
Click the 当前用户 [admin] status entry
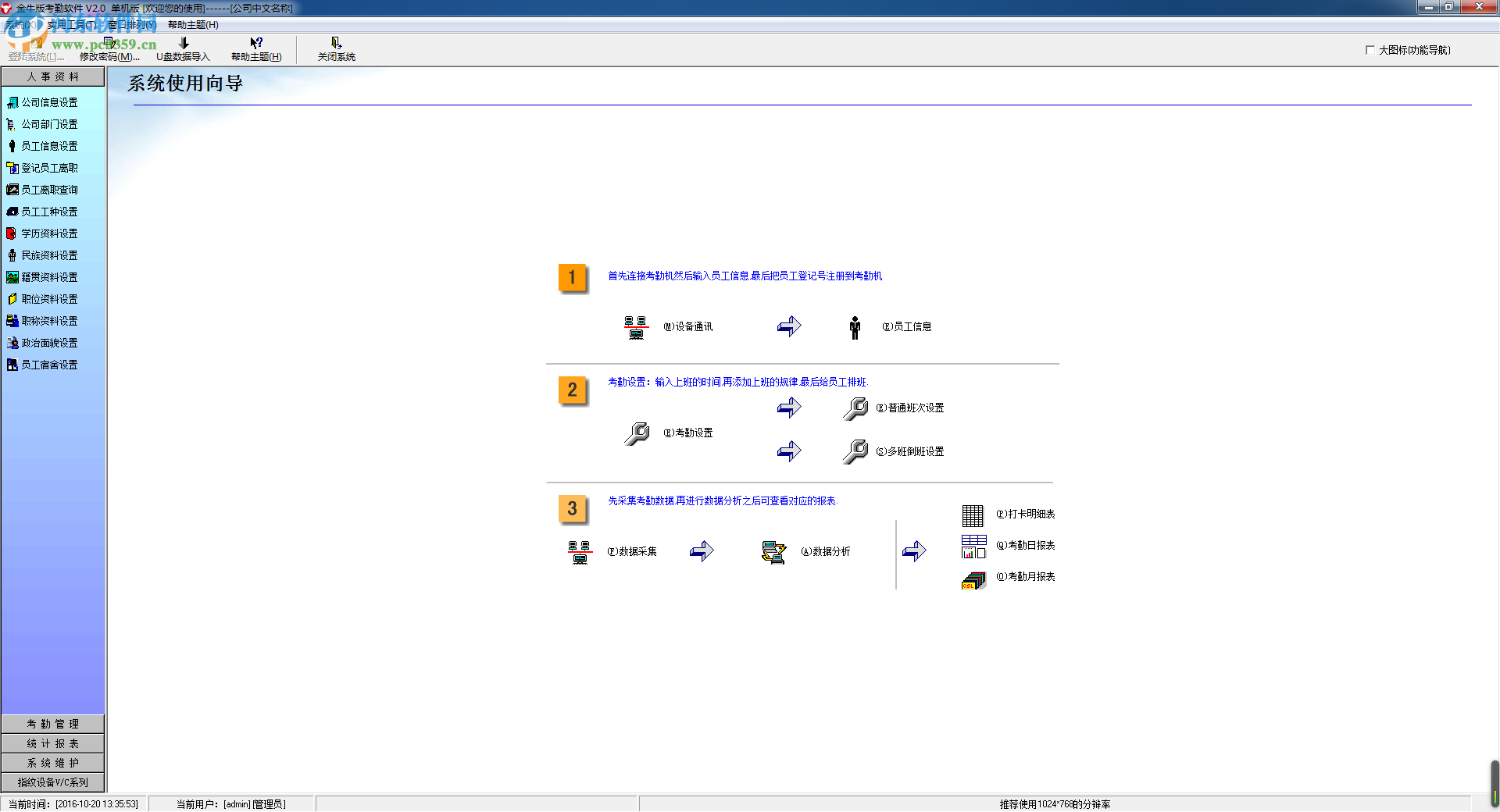(231, 804)
